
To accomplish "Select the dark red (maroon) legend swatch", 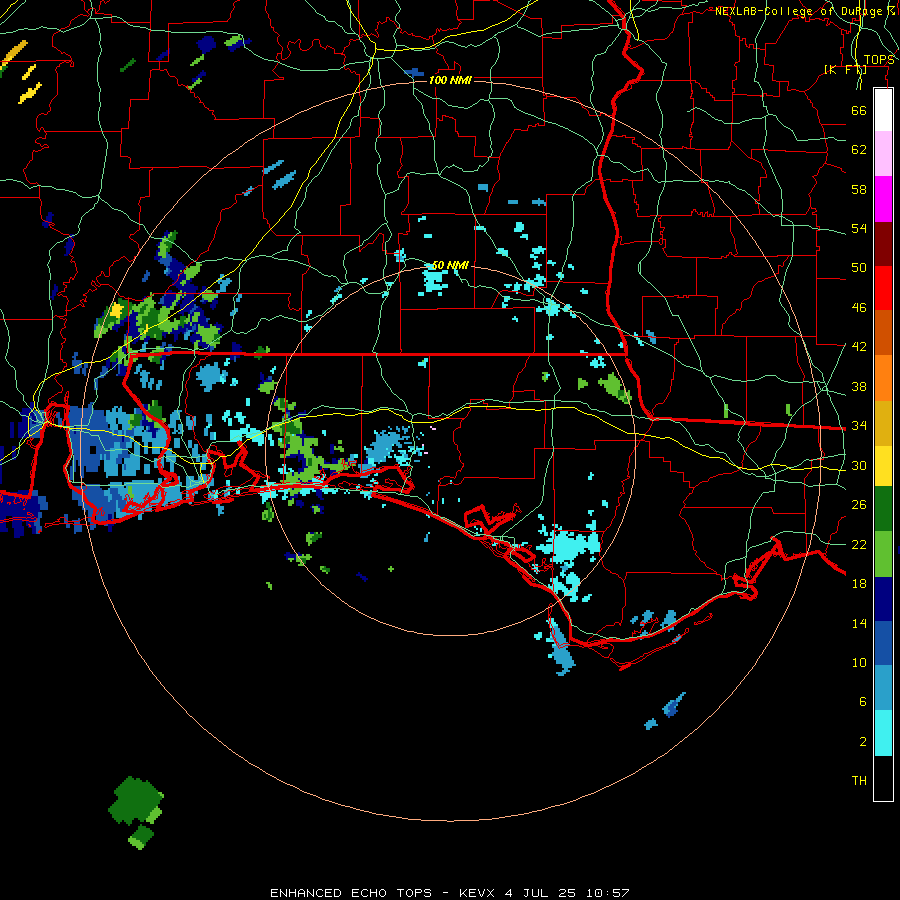I will pos(883,244).
